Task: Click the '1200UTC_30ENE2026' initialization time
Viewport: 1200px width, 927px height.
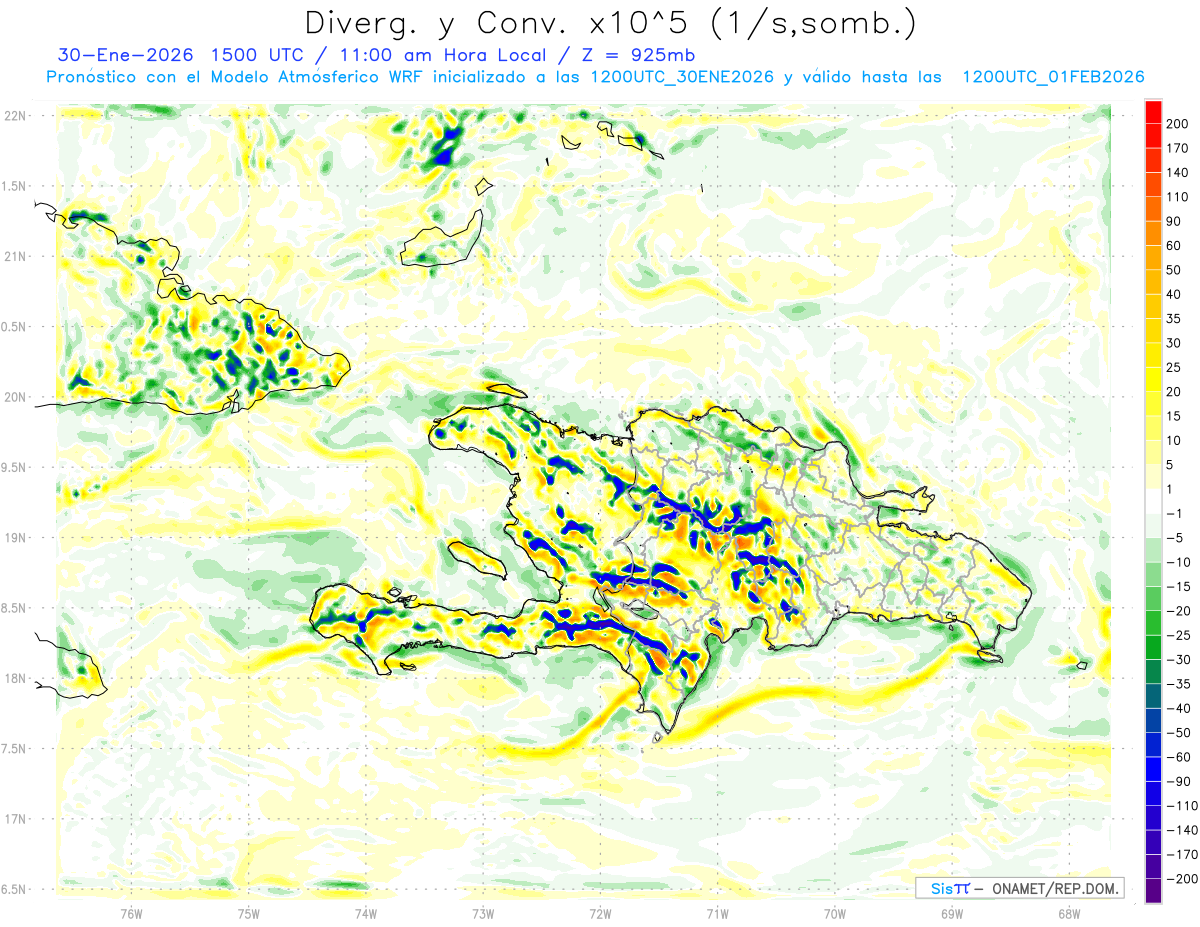Action: click(x=682, y=77)
